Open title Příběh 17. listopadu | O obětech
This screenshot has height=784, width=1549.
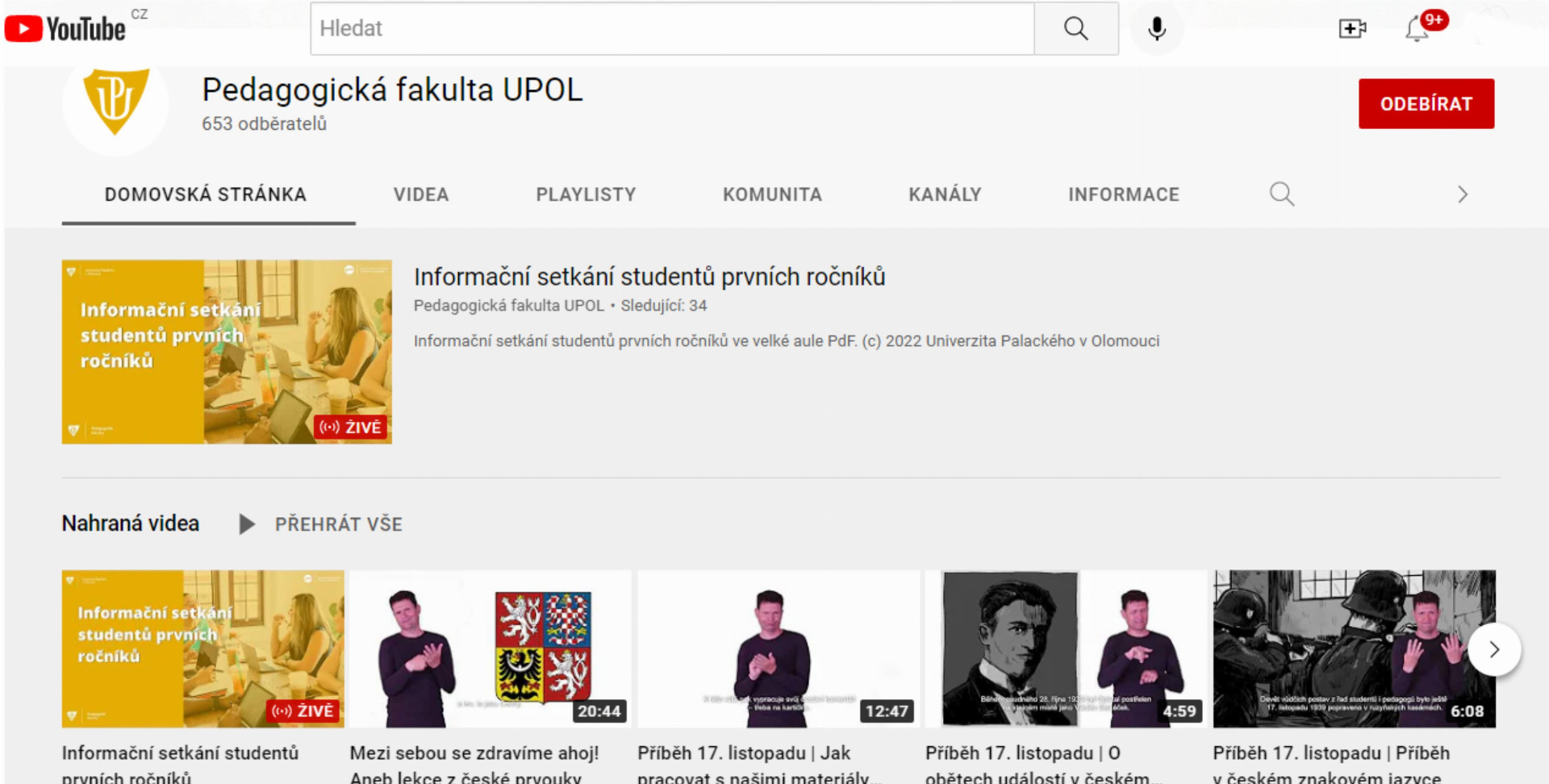coord(1042,764)
